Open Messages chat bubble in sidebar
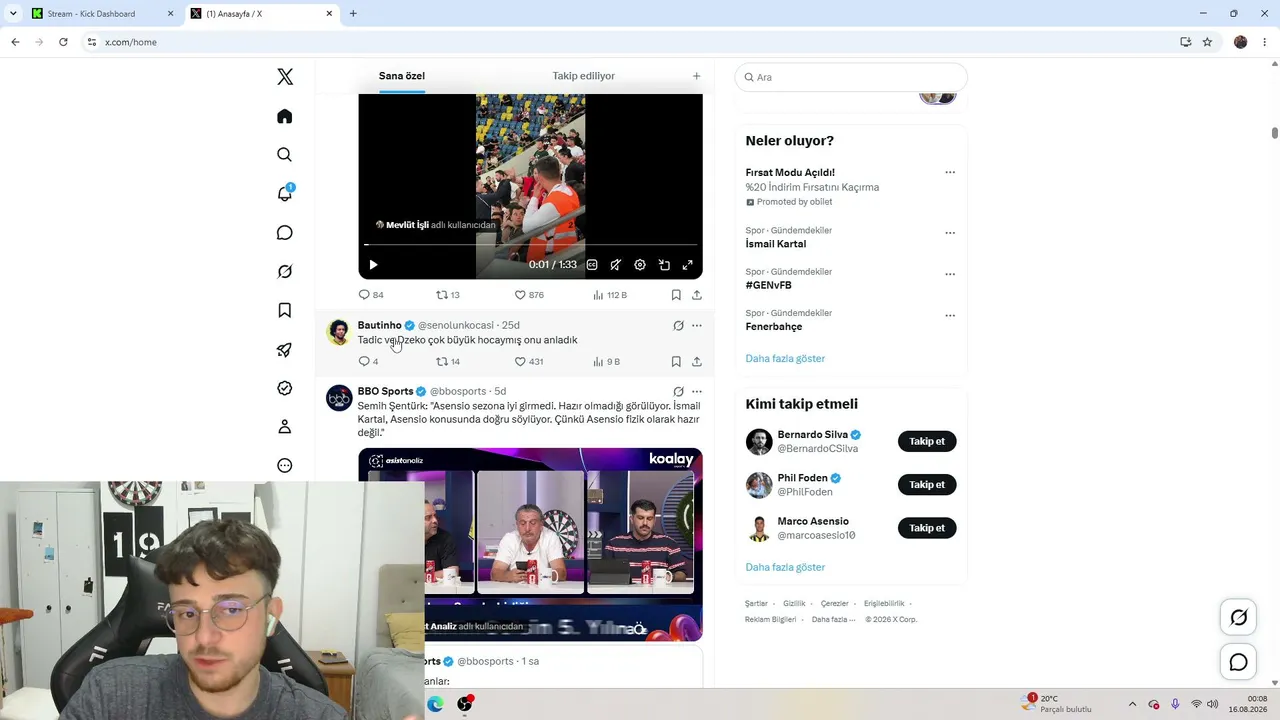 coord(285,233)
